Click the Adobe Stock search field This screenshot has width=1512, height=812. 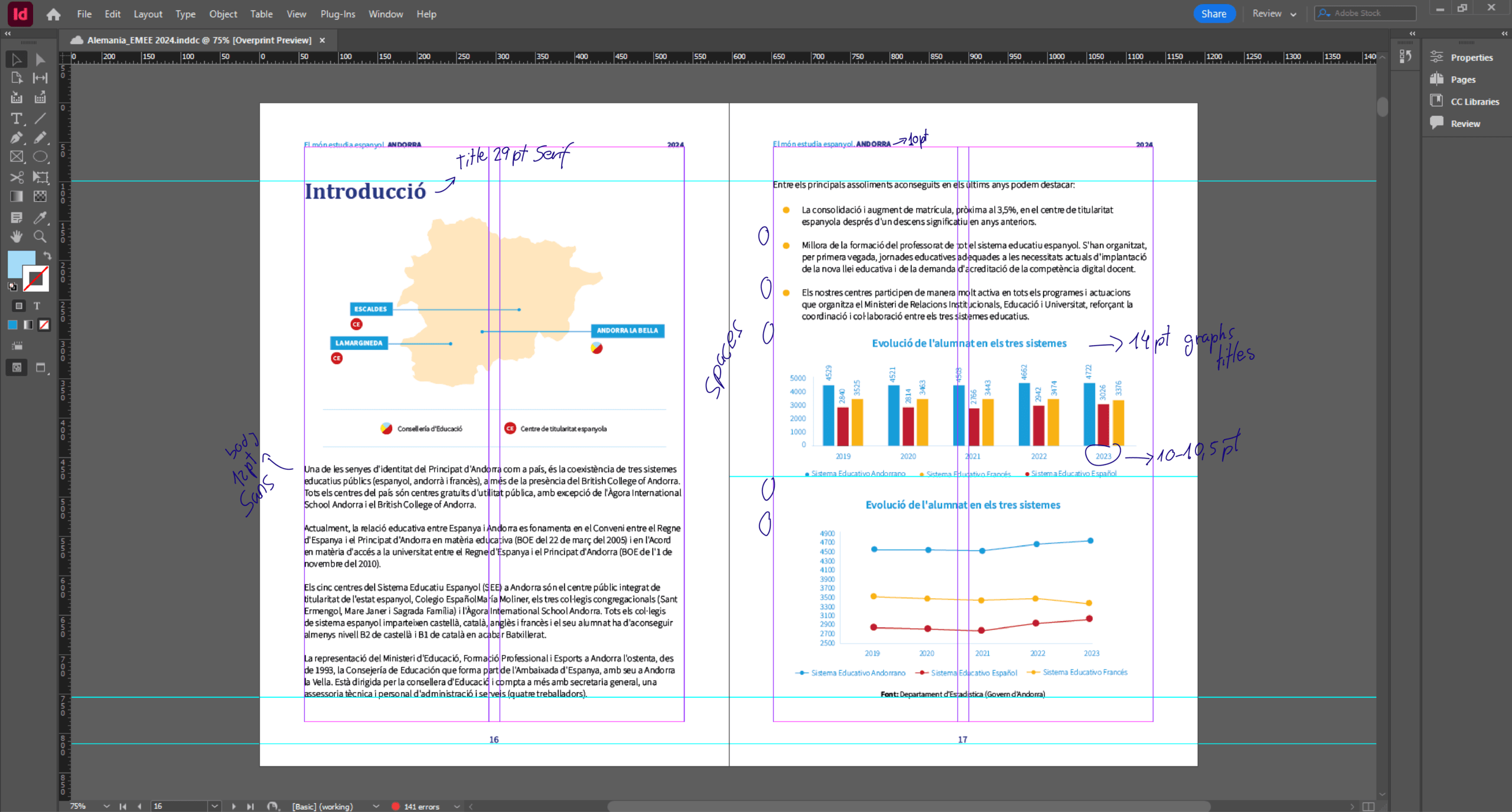pos(1370,13)
